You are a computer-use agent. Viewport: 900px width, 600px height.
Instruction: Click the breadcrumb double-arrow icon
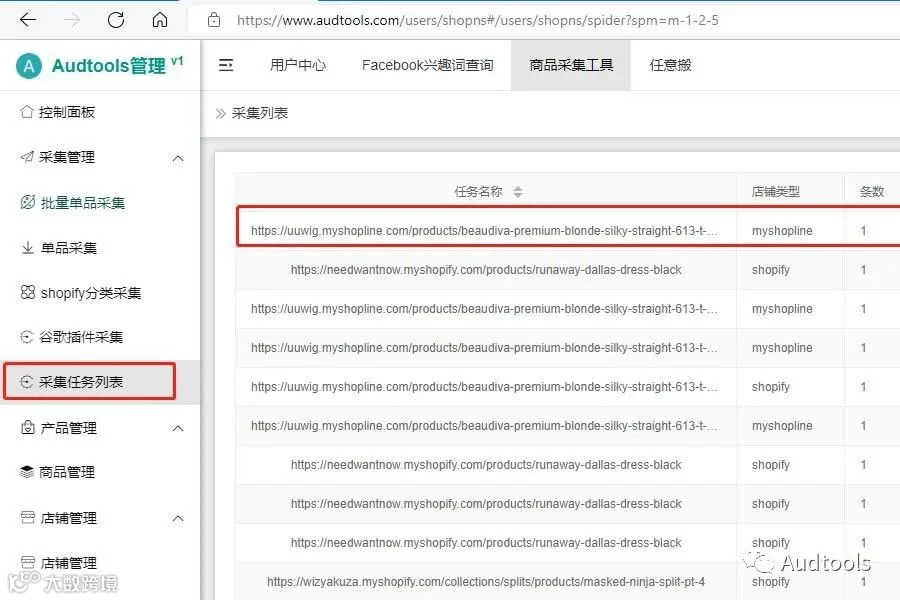(220, 114)
